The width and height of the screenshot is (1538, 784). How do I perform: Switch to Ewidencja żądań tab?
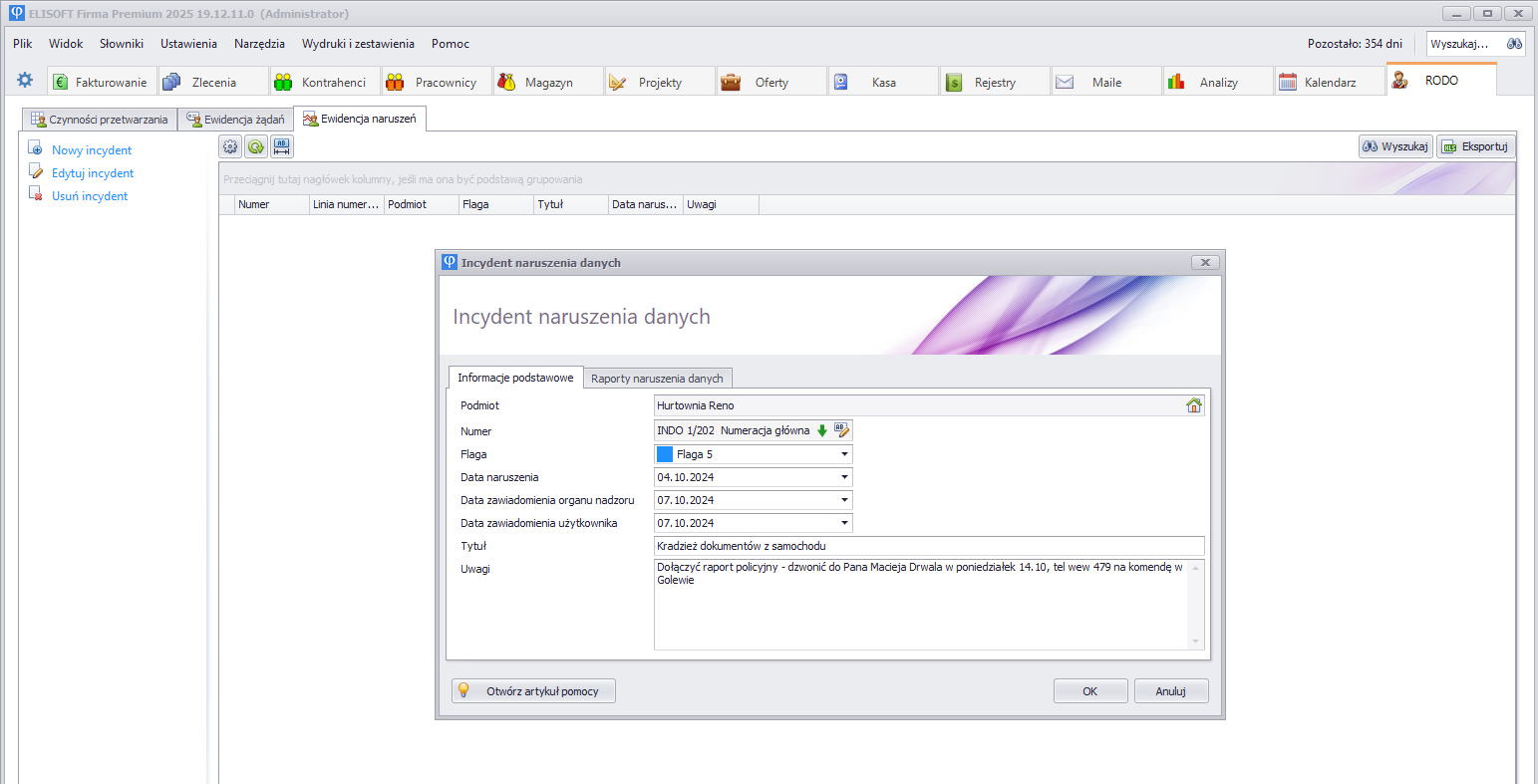click(x=235, y=120)
